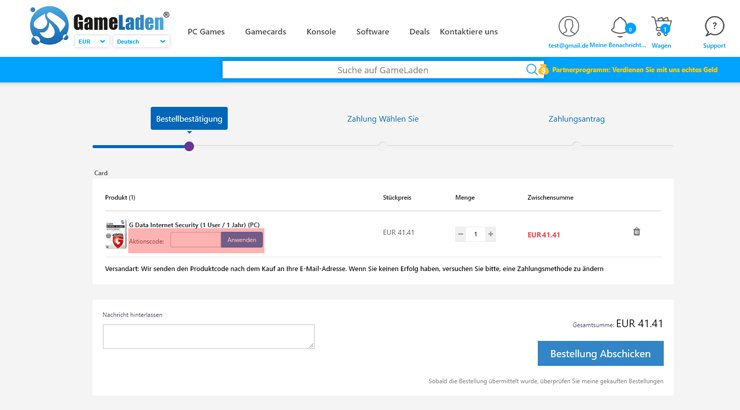
Task: Decrease quantity with minus button
Action: 460,234
